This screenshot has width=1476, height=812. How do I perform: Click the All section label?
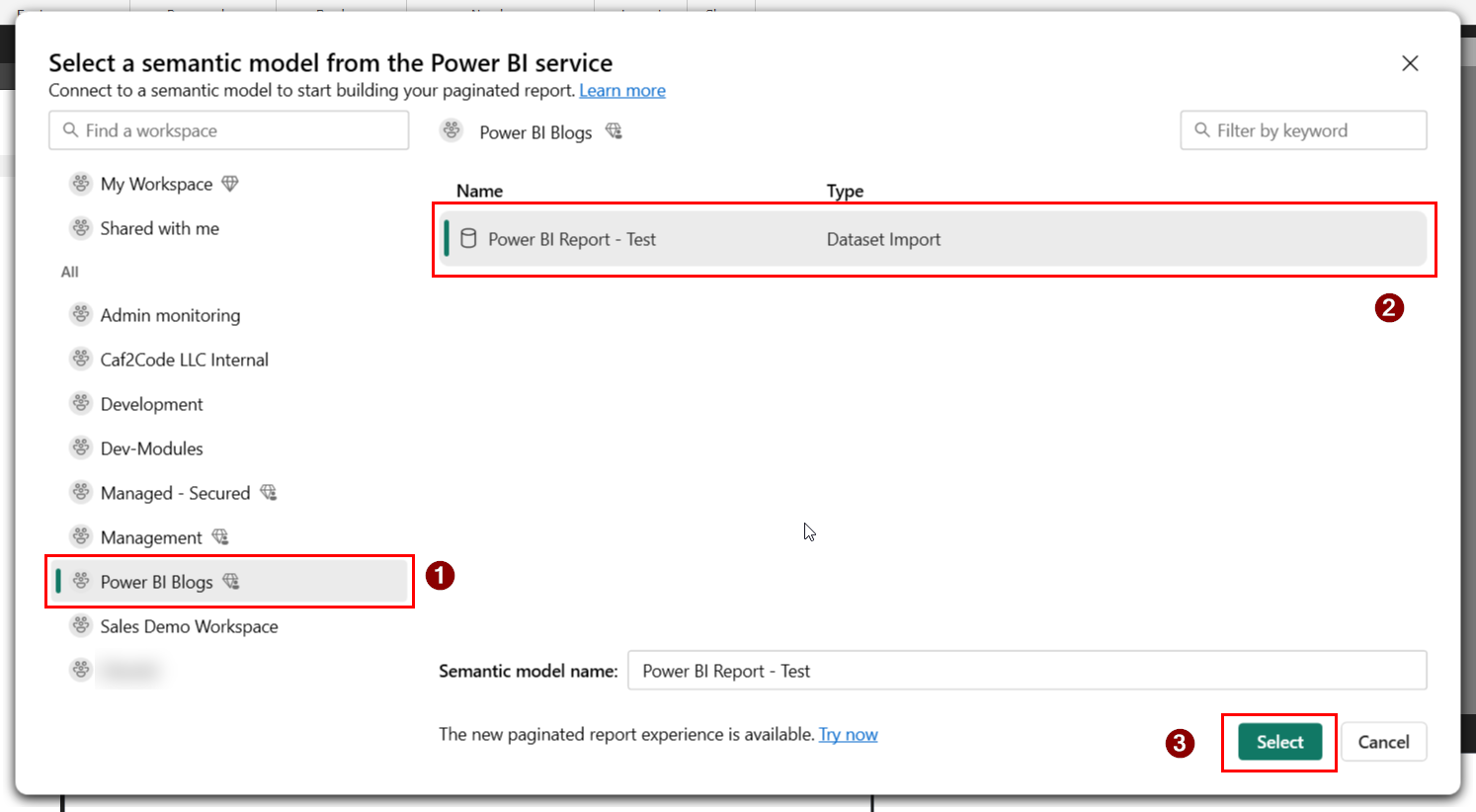70,272
